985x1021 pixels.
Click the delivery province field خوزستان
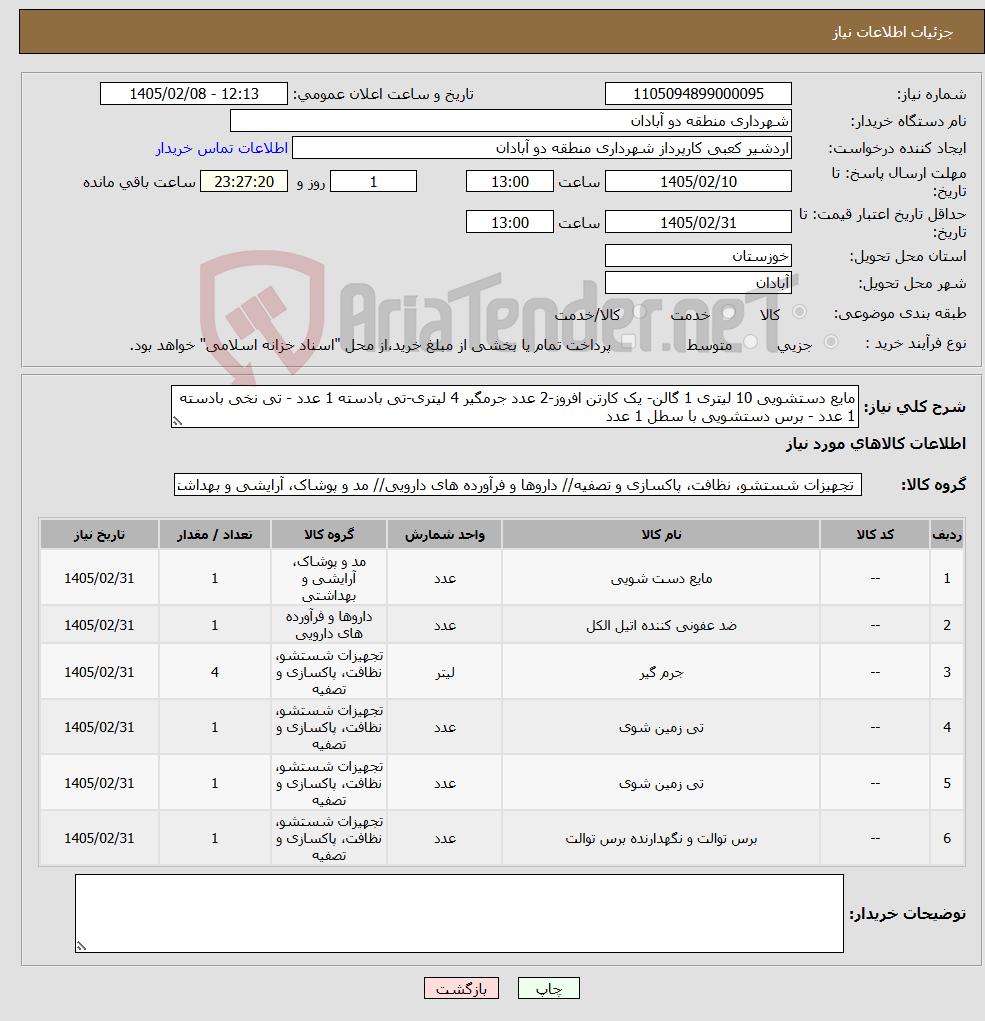point(698,256)
